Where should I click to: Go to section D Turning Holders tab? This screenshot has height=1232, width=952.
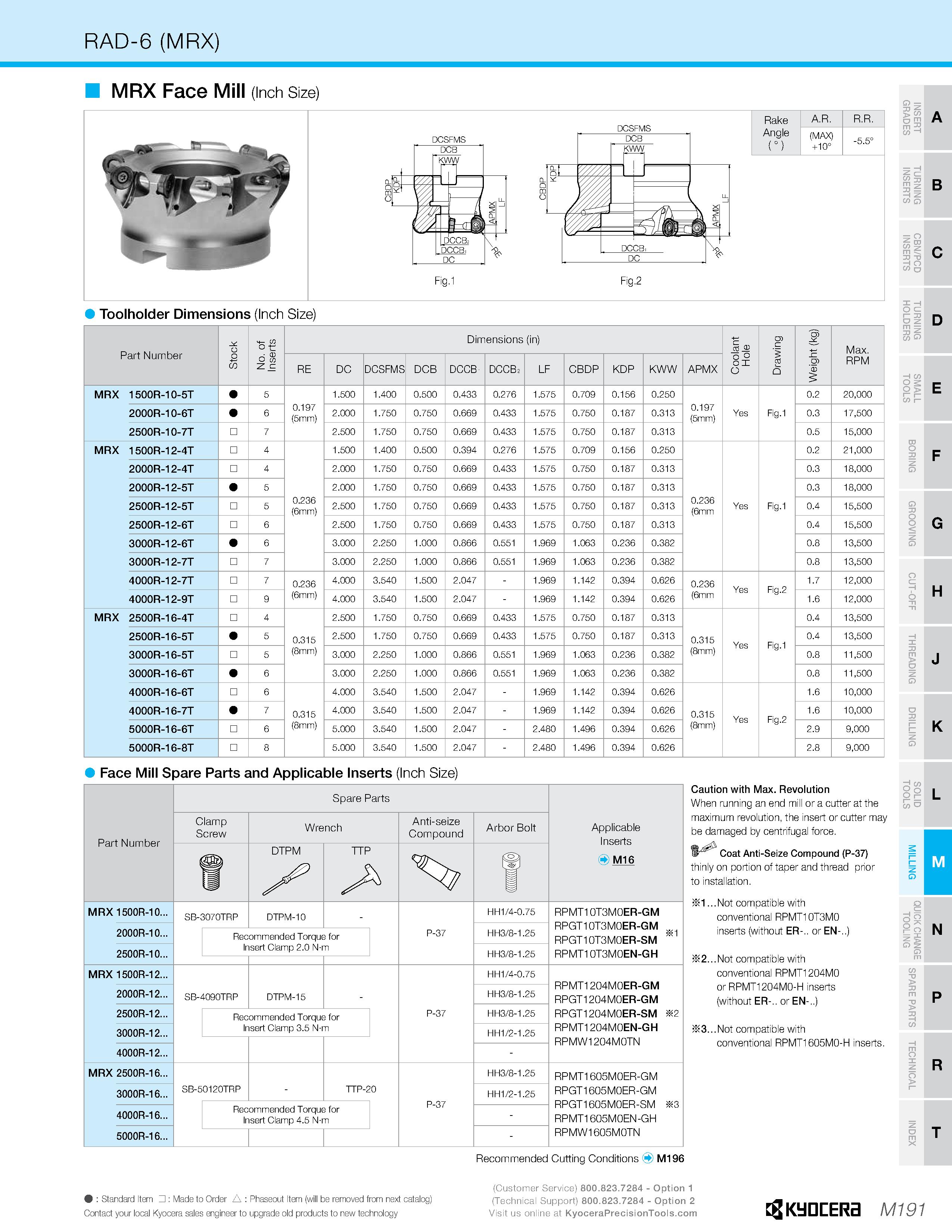pos(925,320)
